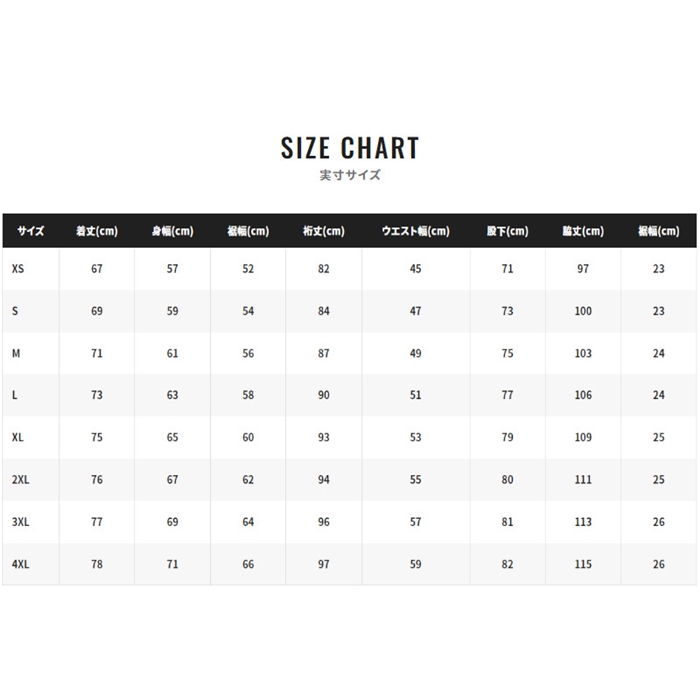Viewport: 700px width, 700px height.
Task: Click the 裄丈(cm) column header
Action: tap(323, 231)
